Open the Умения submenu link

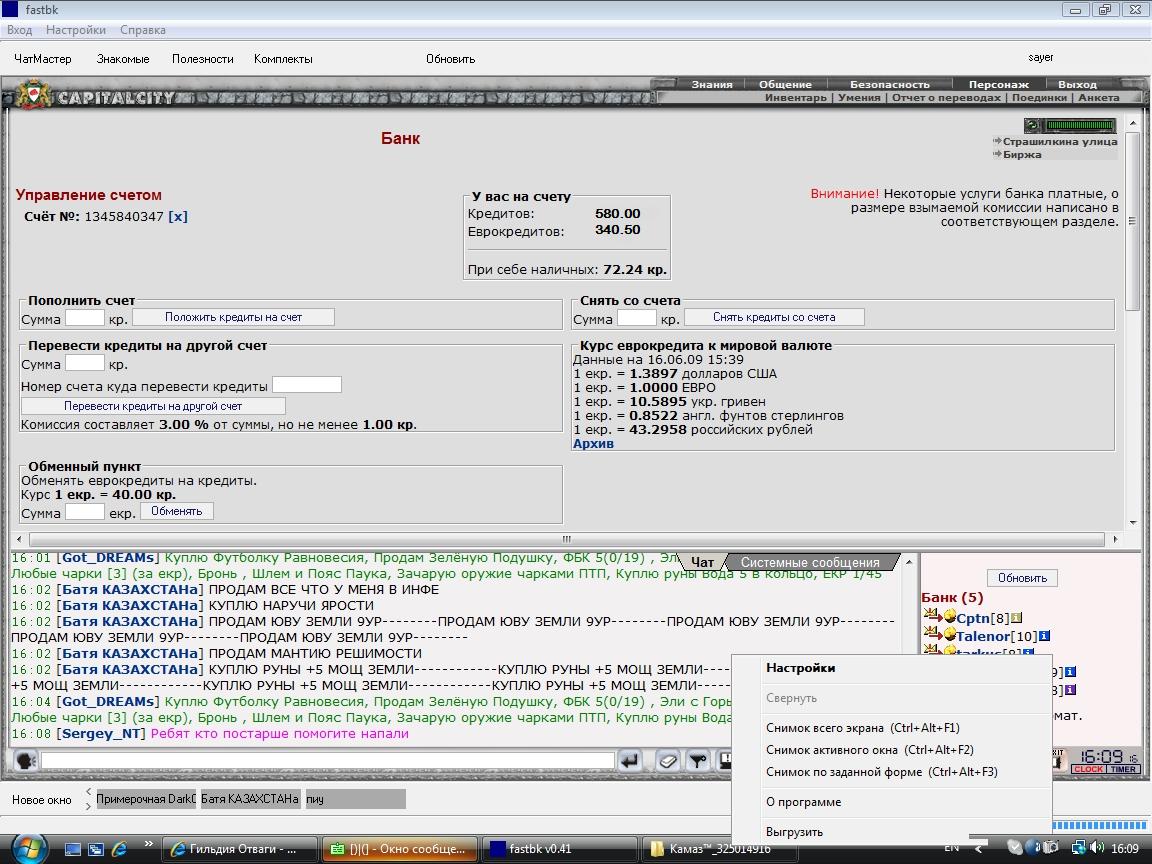click(859, 98)
